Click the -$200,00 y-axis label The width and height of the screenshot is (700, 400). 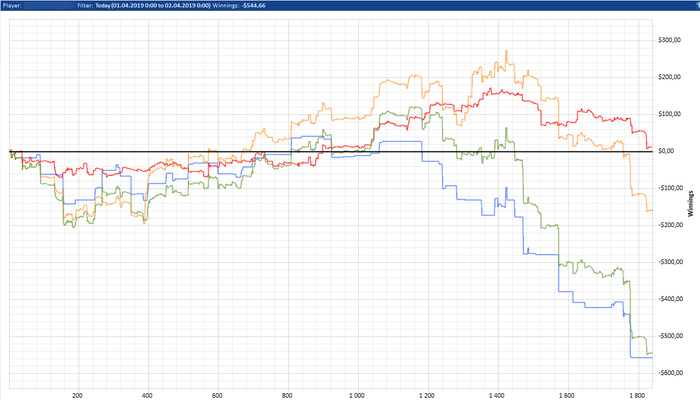point(670,225)
